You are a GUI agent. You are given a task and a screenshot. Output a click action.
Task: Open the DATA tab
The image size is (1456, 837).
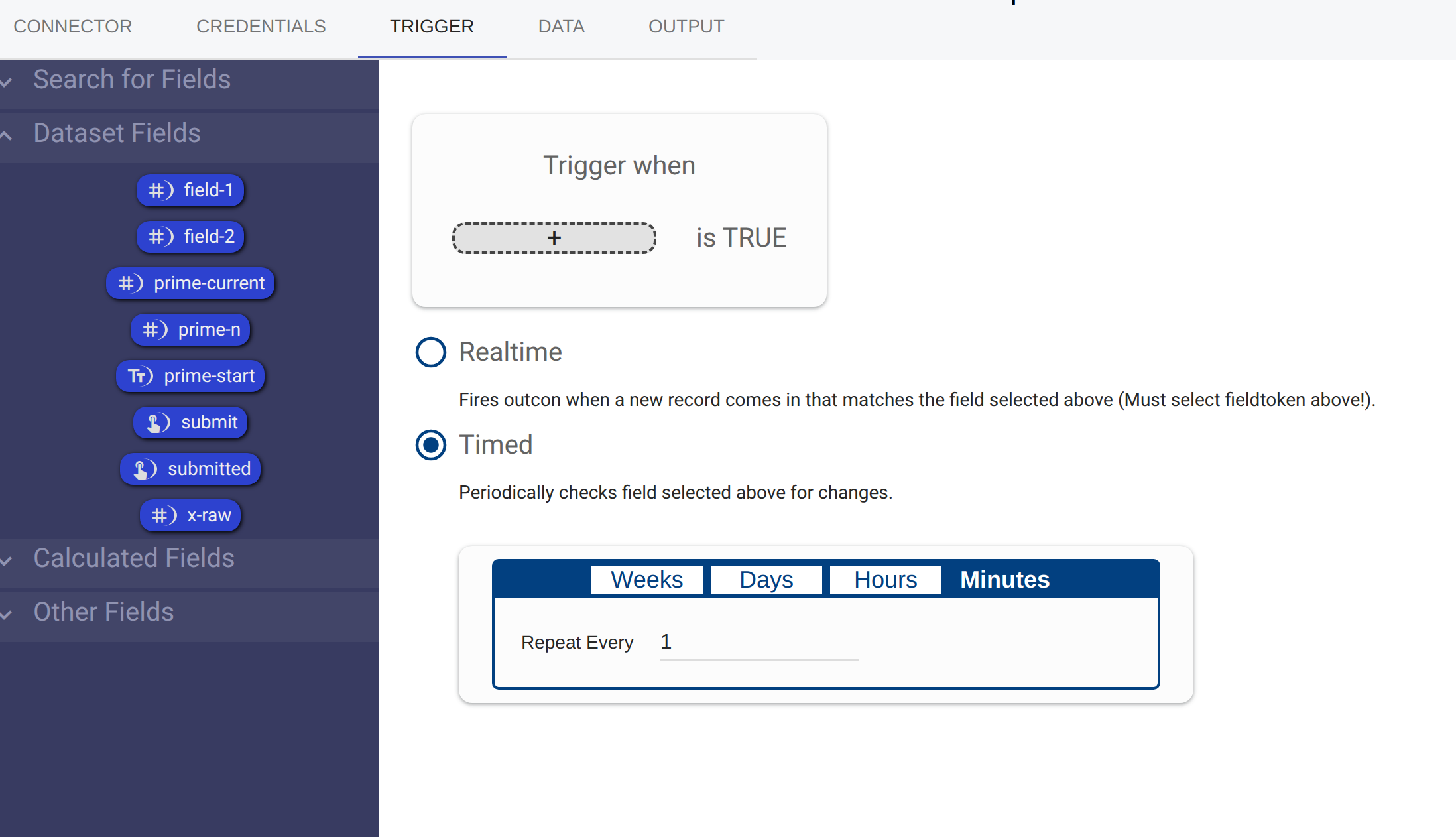[x=562, y=27]
